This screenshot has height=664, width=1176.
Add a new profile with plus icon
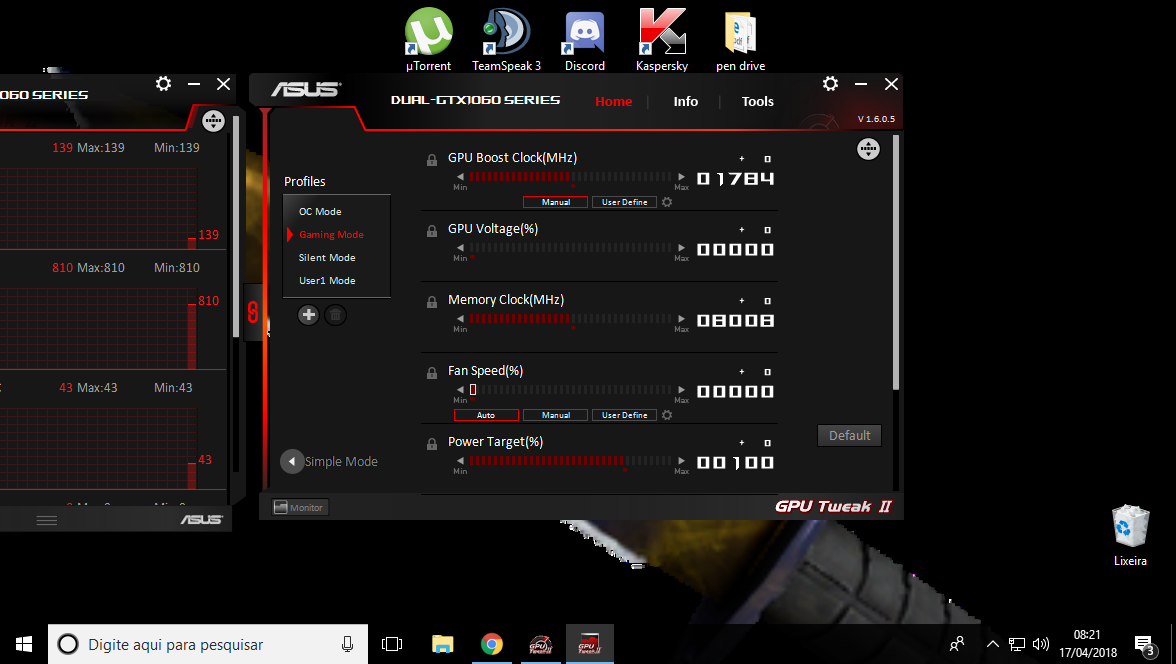click(x=308, y=315)
